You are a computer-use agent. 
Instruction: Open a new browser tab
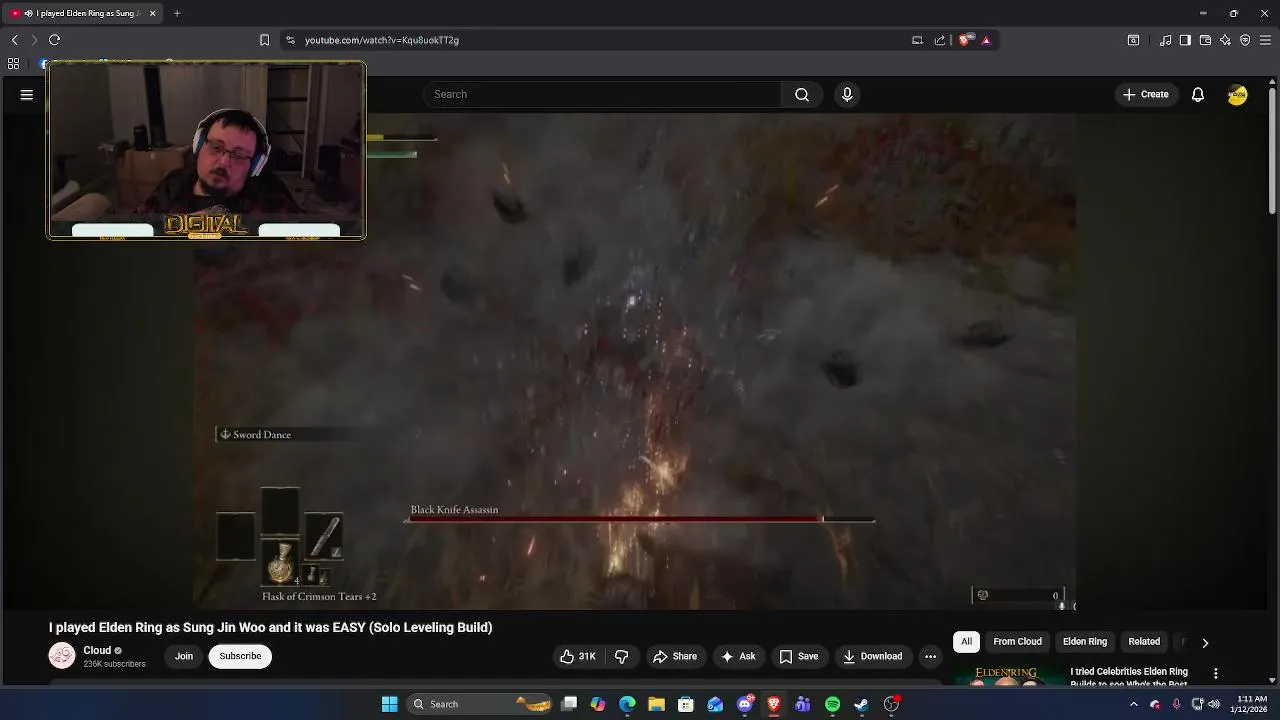pos(177,13)
